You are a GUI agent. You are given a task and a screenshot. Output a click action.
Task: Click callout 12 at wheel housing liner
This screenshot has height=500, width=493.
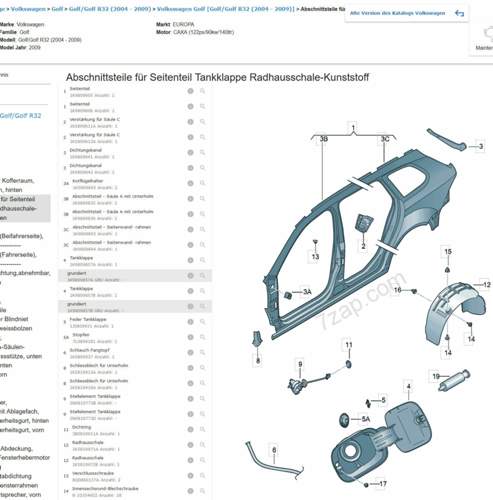[487, 284]
